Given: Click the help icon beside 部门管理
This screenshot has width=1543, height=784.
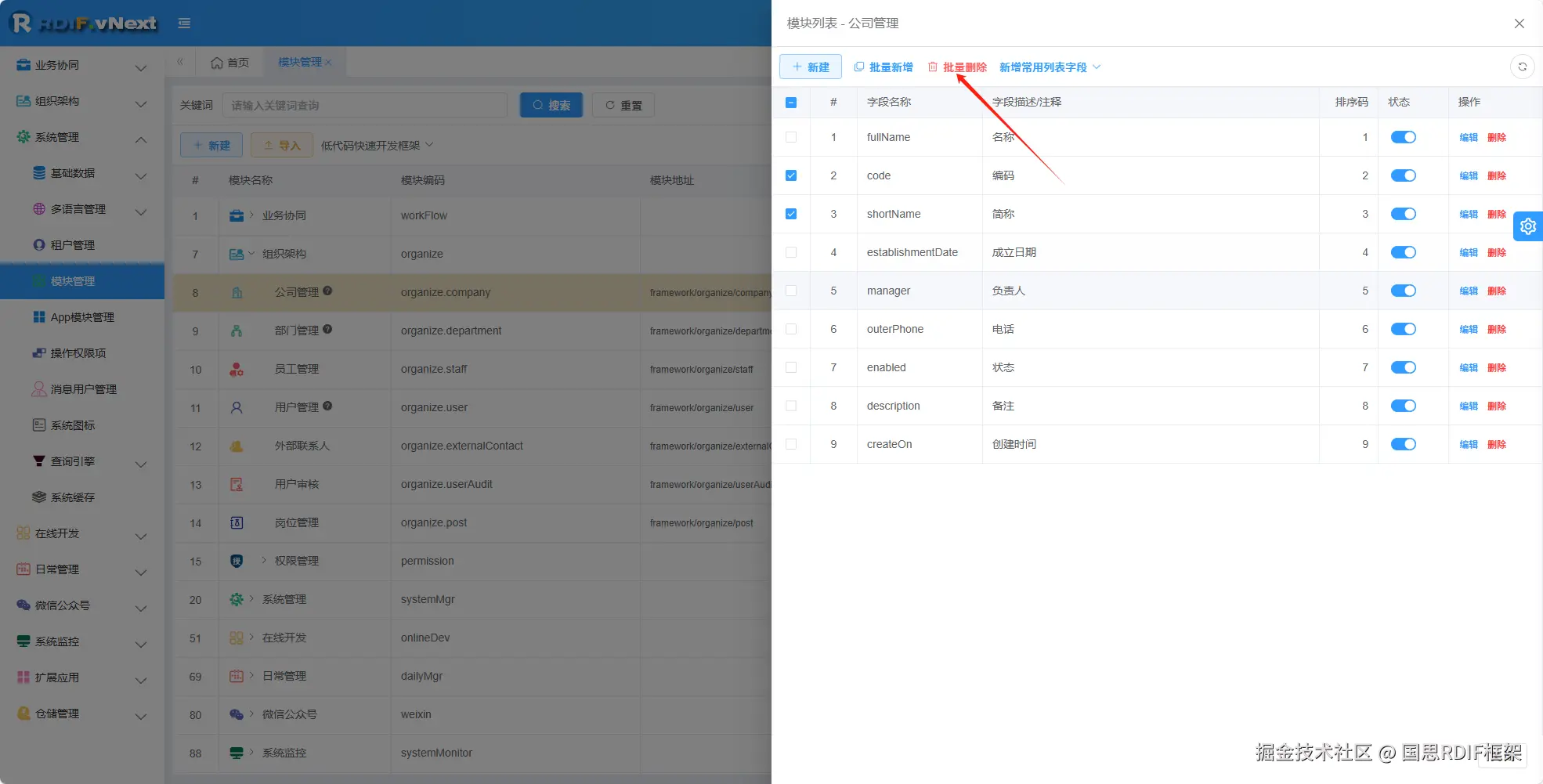Looking at the screenshot, I should click(x=327, y=329).
